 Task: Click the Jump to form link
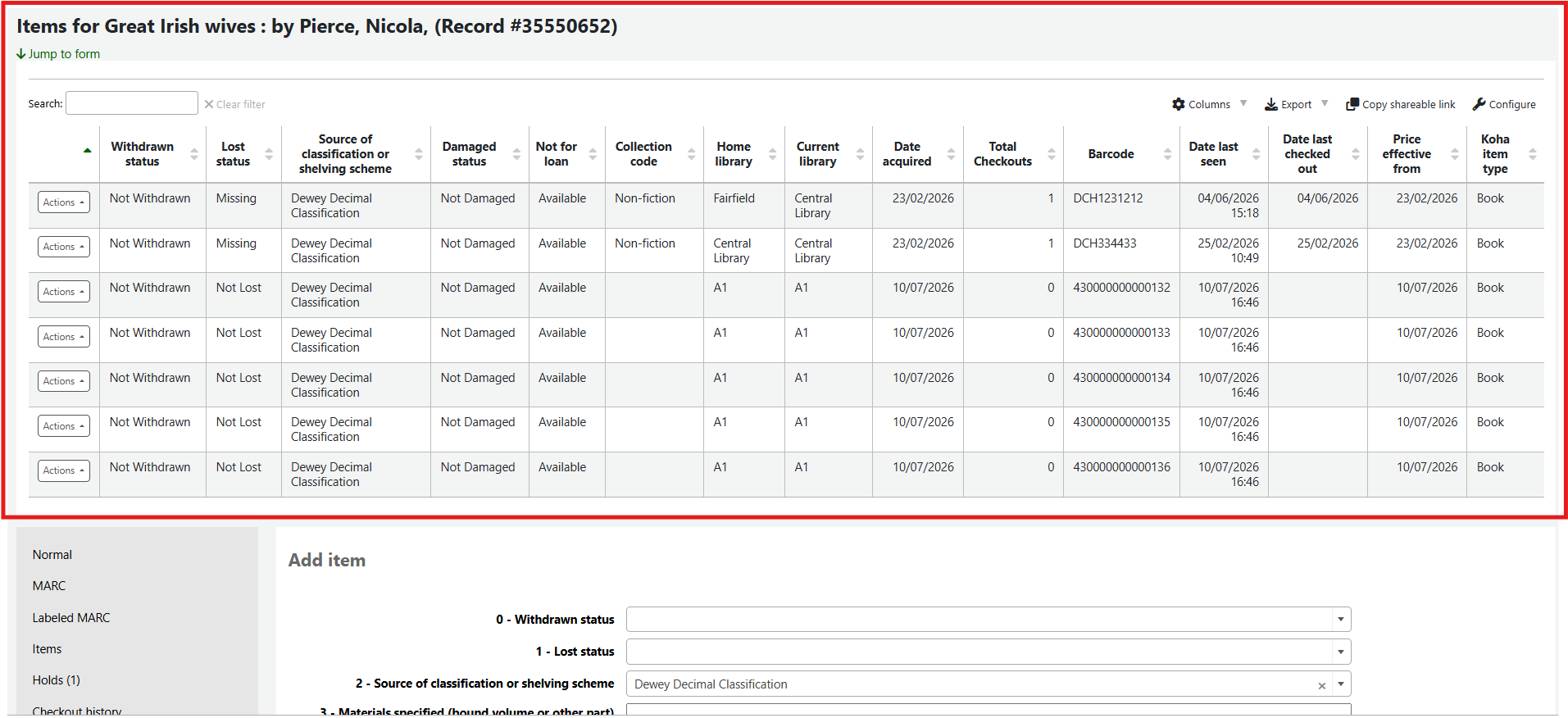58,54
